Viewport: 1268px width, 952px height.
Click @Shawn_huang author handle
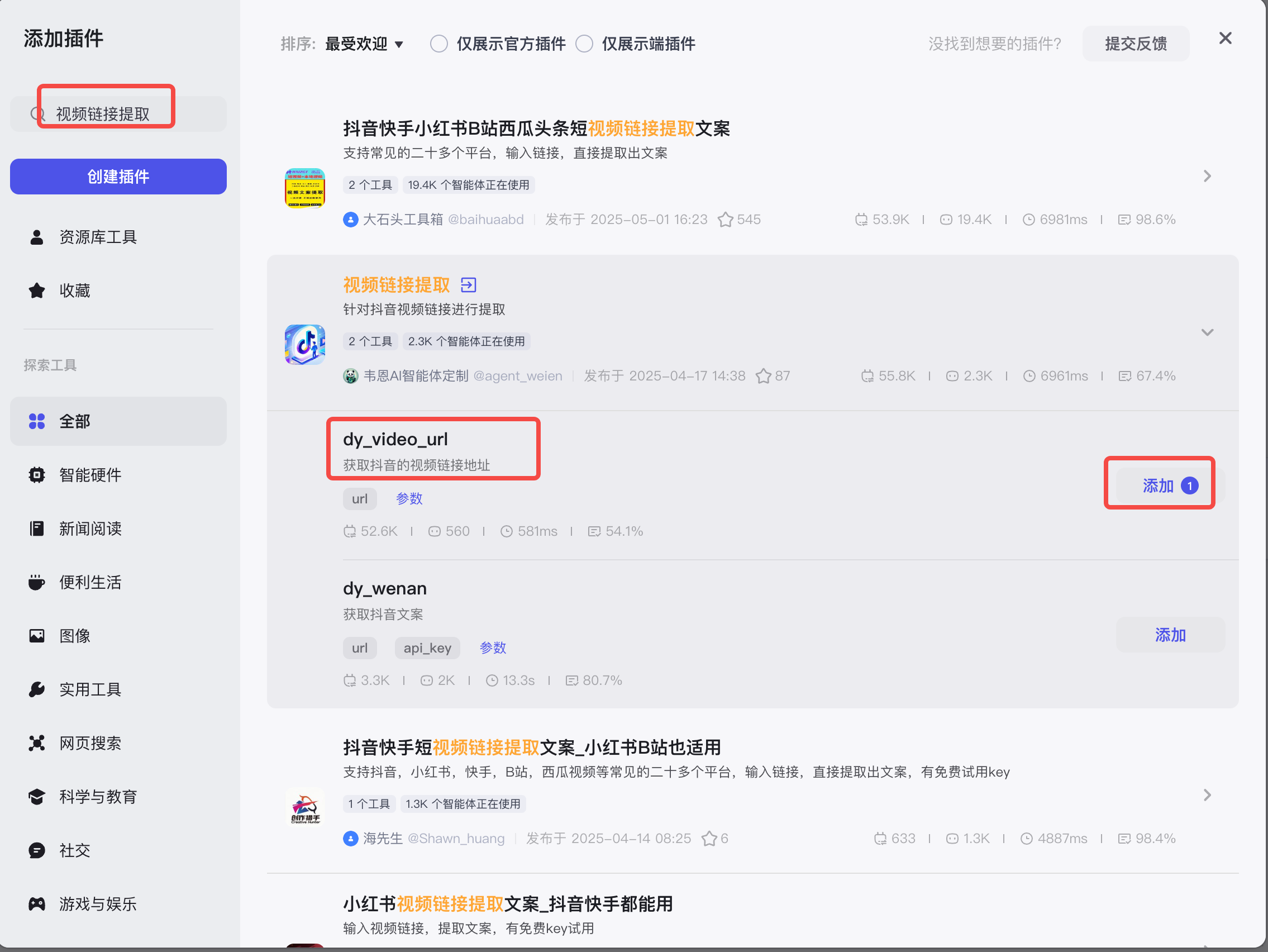click(x=456, y=839)
